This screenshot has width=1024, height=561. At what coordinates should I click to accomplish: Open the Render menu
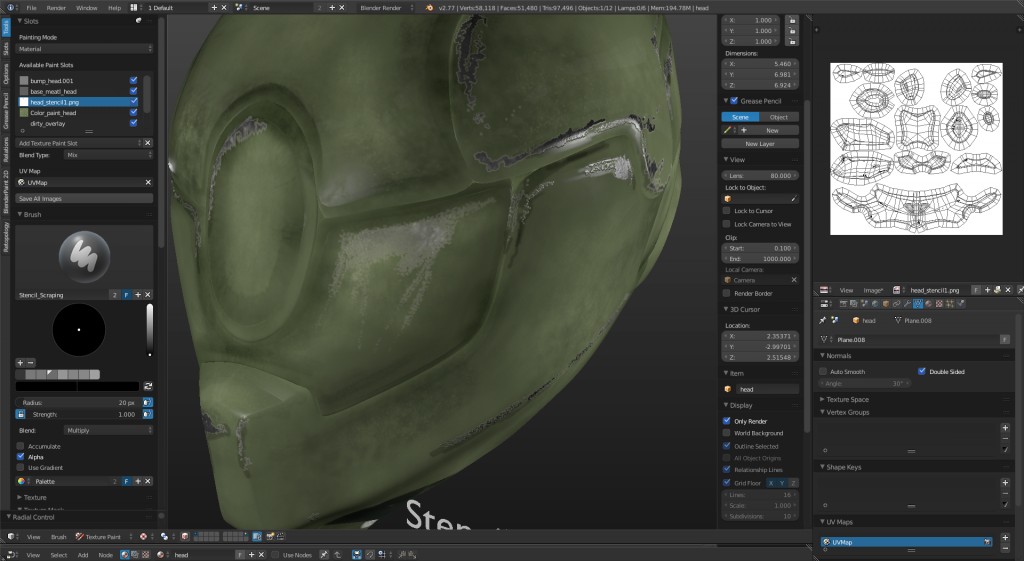tap(56, 7)
